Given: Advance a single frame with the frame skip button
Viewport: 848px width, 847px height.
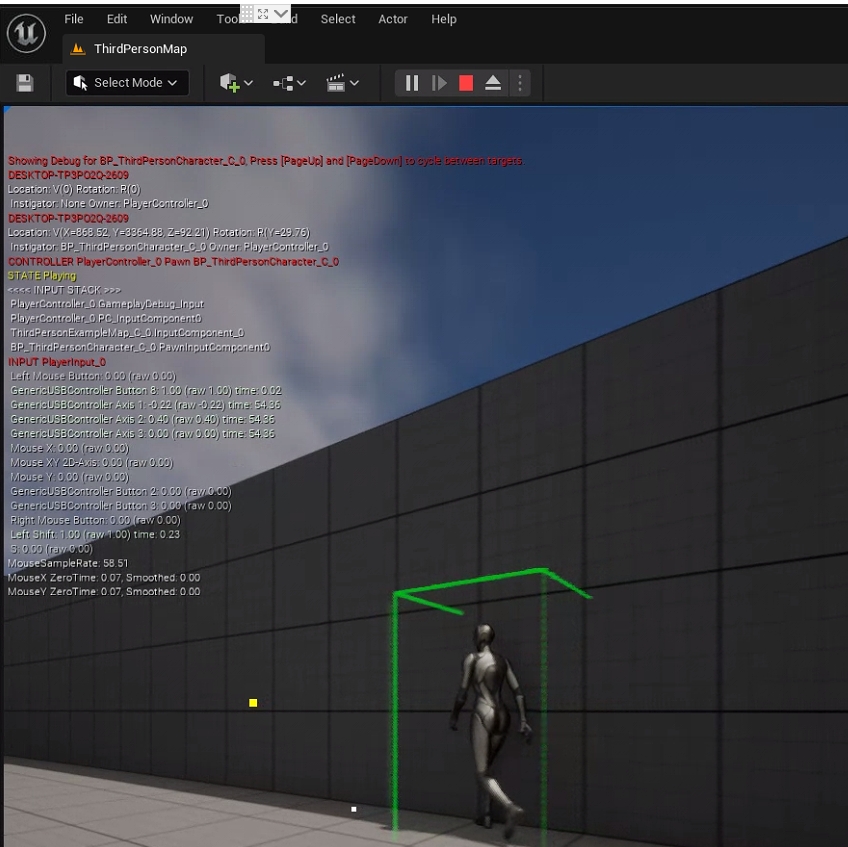Looking at the screenshot, I should 439,83.
